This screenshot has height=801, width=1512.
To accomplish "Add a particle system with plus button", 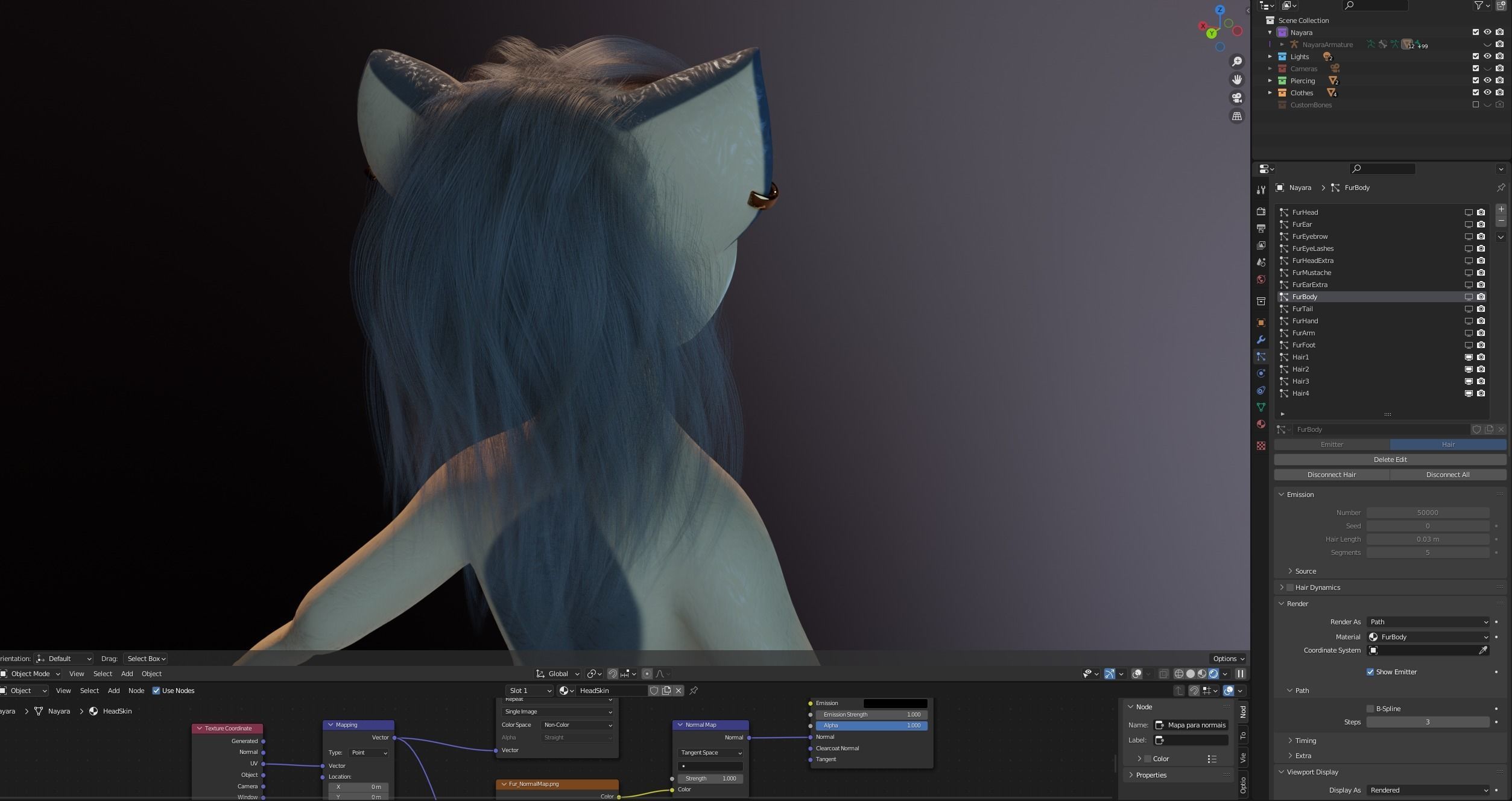I will (1501, 209).
